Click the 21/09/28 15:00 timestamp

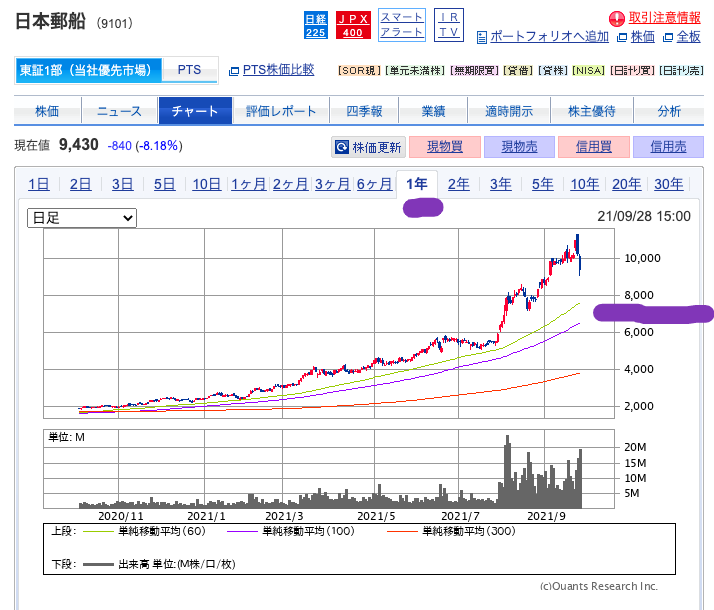644,216
